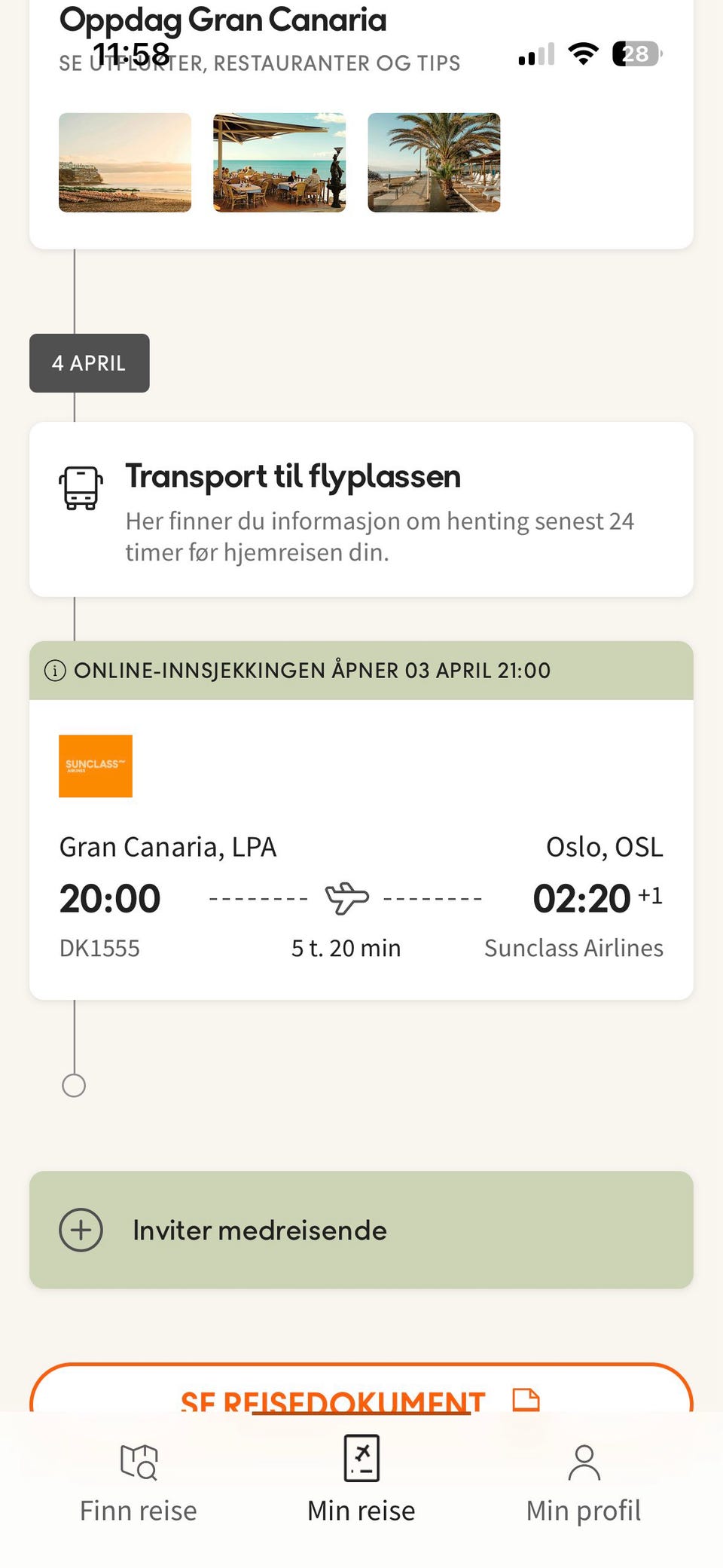
Task: Open the palm tree promenade thumbnail
Action: pyautogui.click(x=434, y=163)
